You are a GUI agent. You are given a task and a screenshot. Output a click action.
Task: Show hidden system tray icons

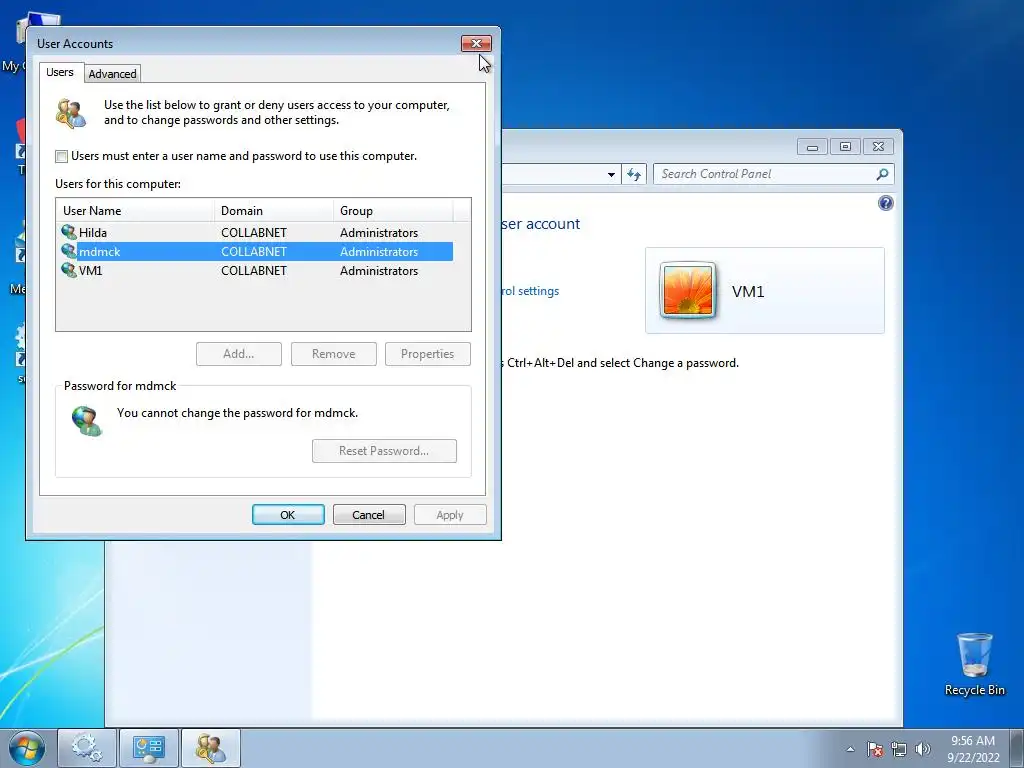(850, 749)
